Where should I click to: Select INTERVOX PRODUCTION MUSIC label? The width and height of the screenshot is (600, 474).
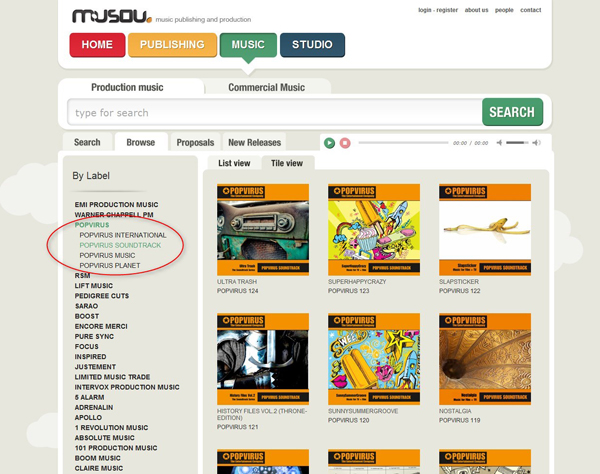pos(127,387)
